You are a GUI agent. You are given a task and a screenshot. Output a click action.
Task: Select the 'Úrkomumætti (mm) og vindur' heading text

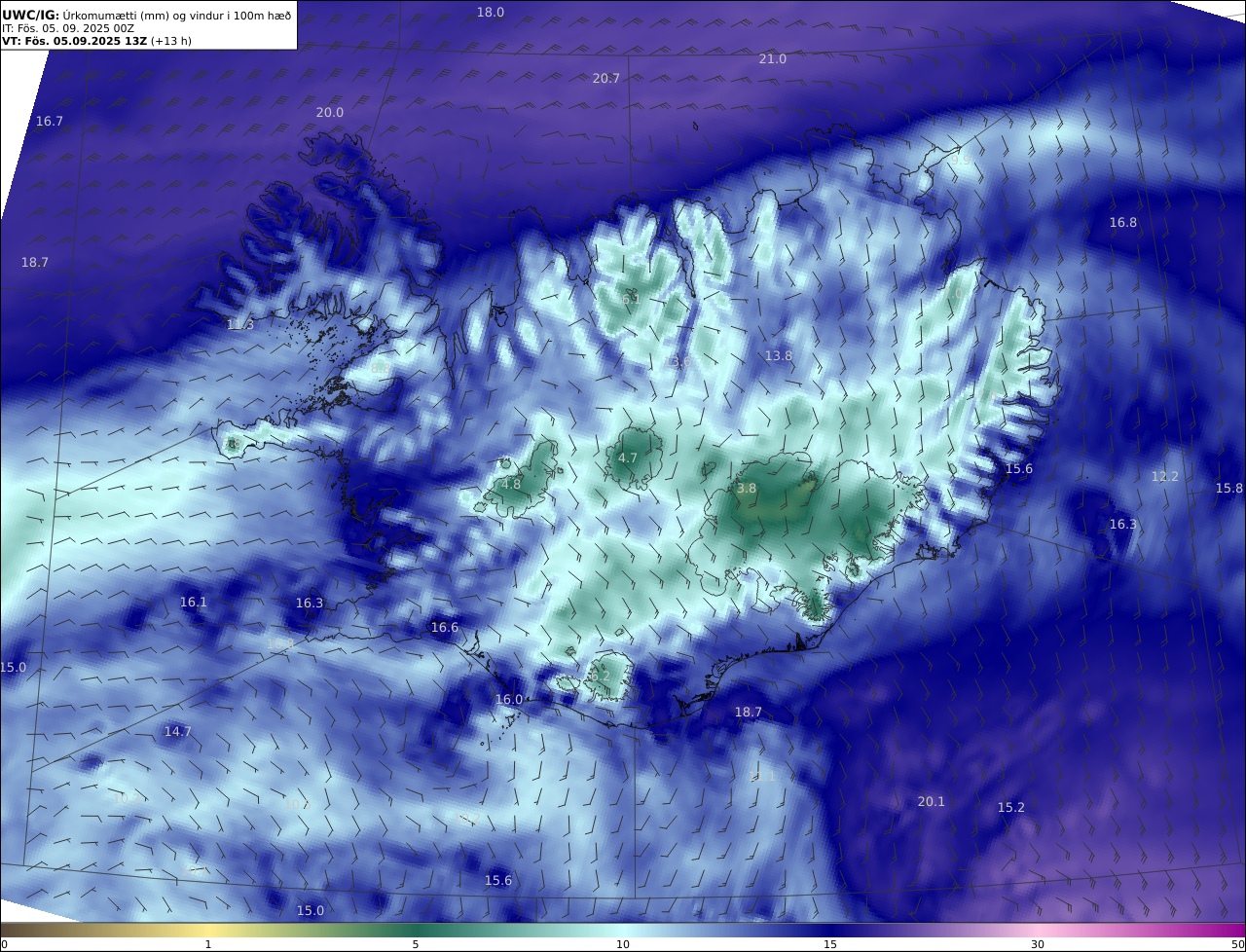tap(145, 15)
